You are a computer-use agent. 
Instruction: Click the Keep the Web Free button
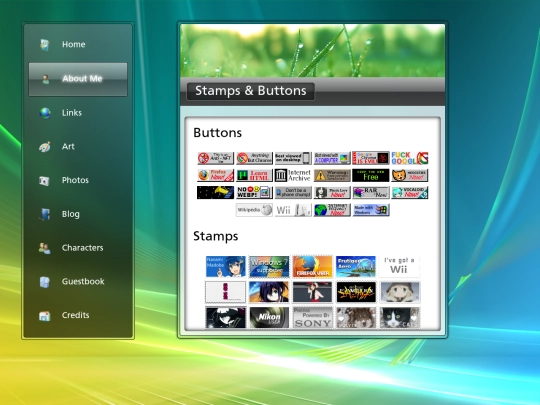click(371, 175)
